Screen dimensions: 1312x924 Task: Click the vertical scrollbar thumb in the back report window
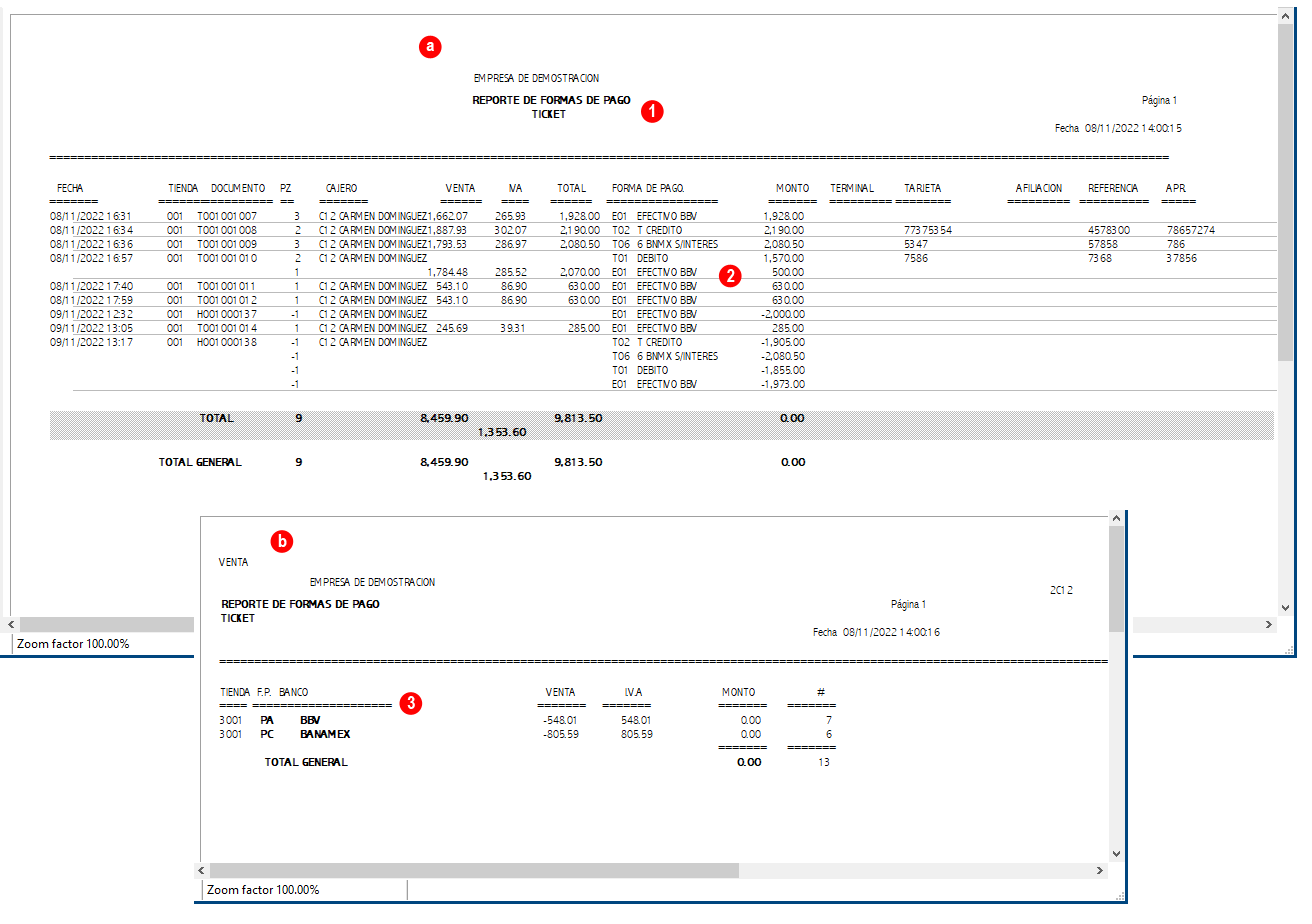coord(1286,194)
